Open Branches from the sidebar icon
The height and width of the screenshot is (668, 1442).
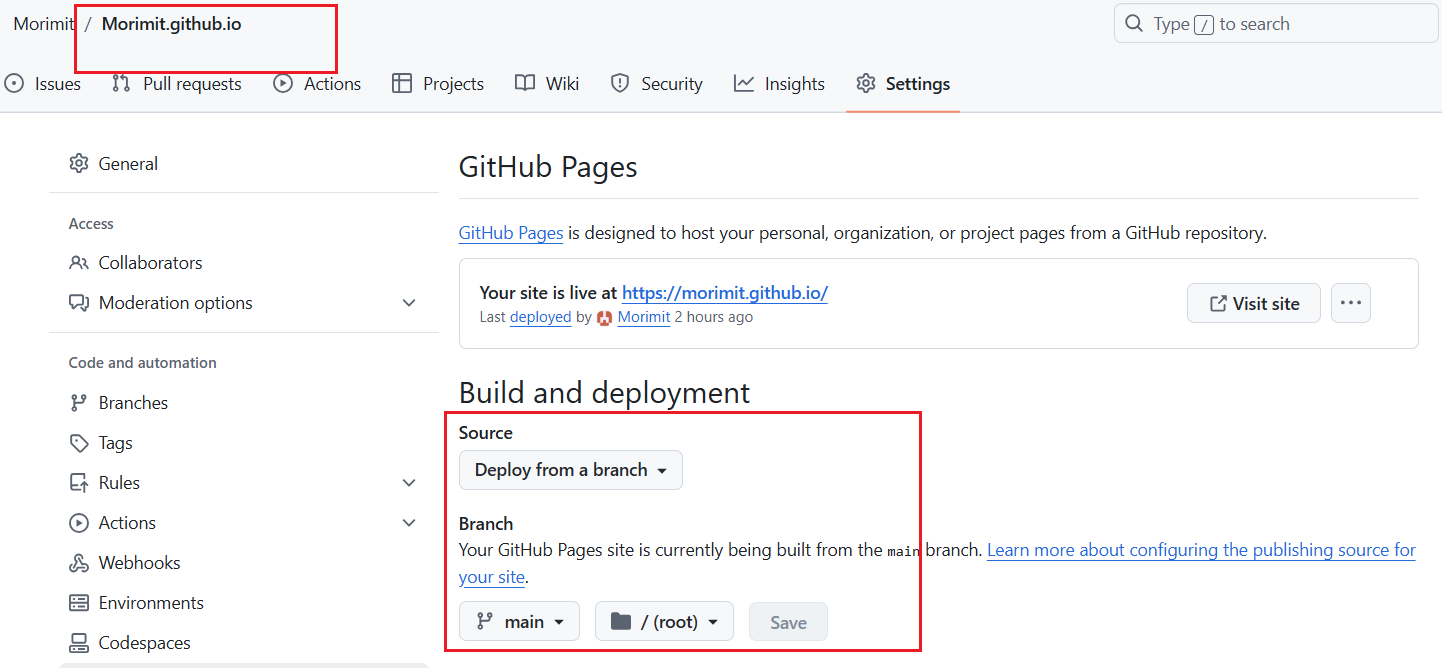(x=79, y=402)
